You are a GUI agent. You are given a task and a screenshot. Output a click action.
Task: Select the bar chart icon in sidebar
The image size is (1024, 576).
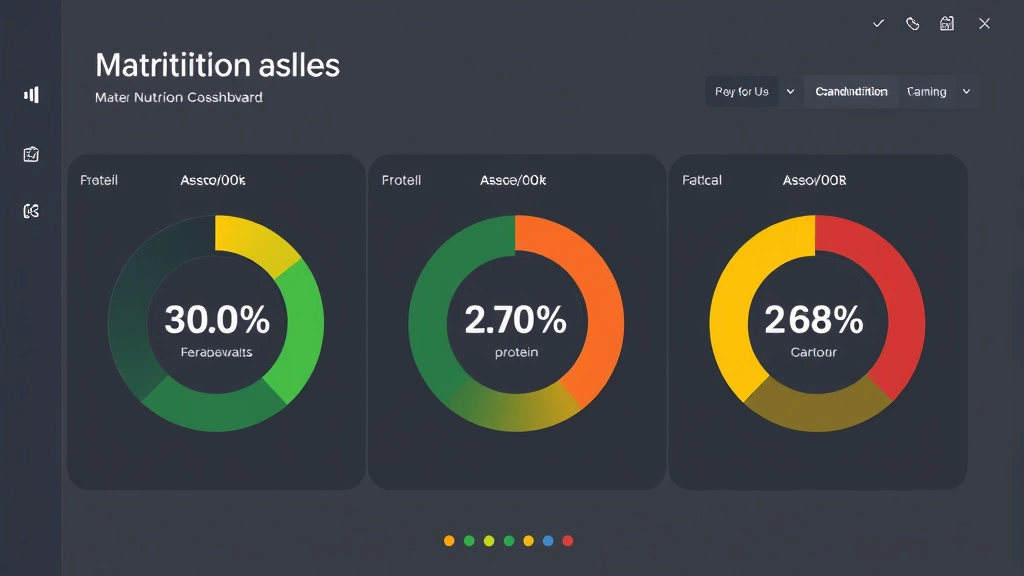[x=30, y=94]
